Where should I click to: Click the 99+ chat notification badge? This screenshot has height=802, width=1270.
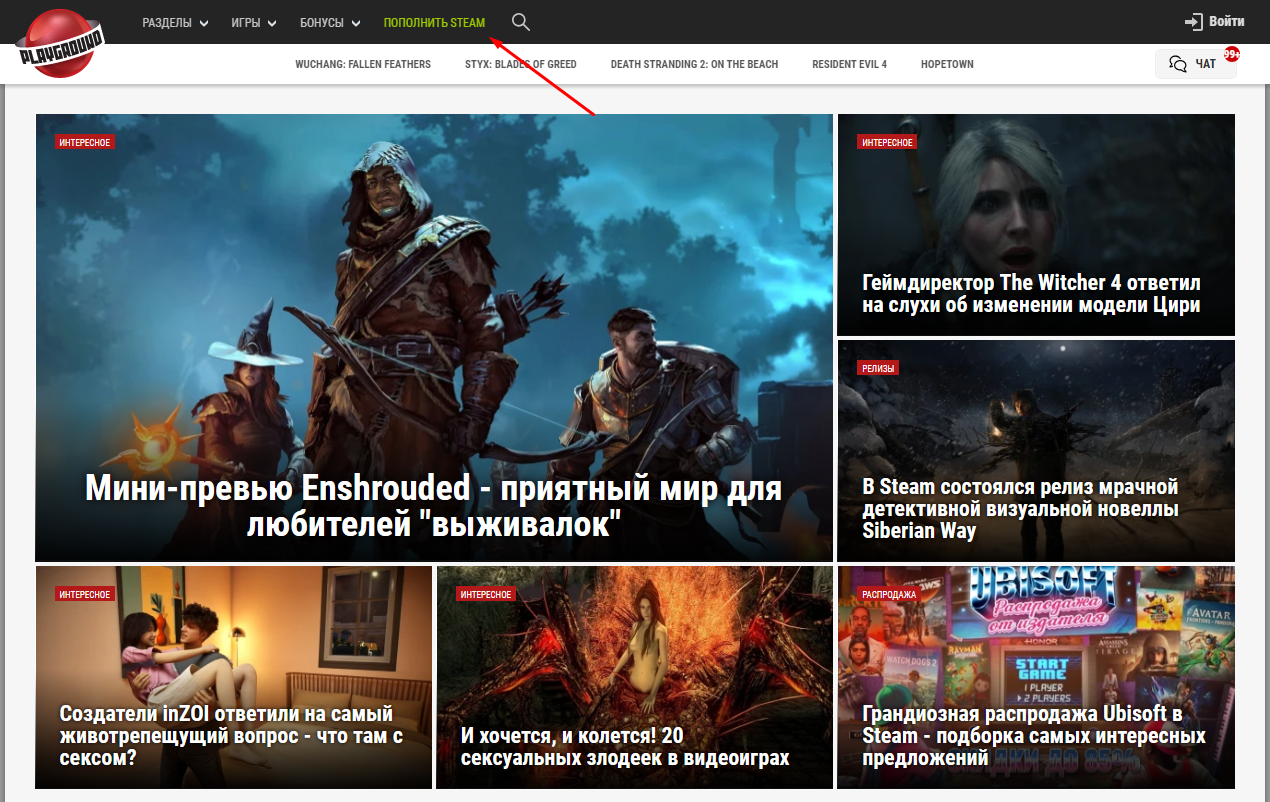1232,54
